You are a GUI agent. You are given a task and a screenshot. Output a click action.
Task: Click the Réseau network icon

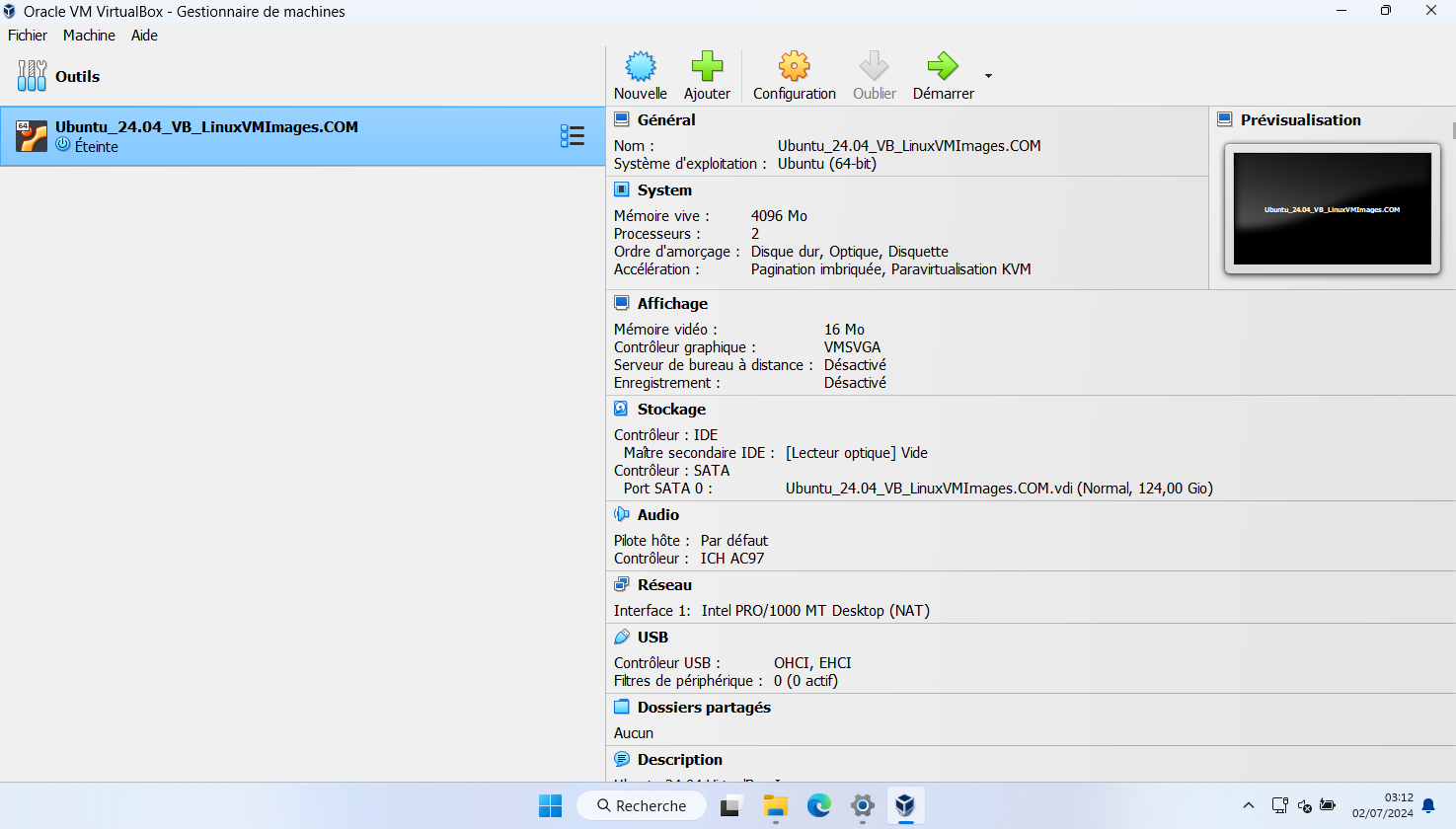pyautogui.click(x=622, y=584)
